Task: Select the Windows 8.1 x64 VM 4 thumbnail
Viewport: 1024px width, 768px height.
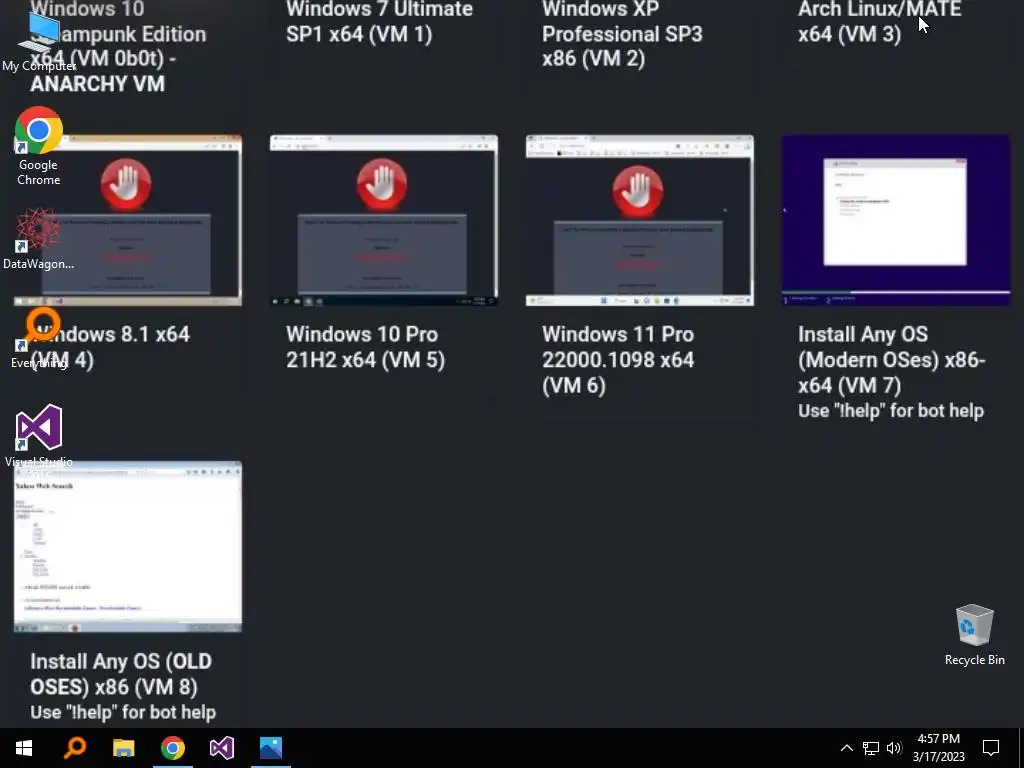Action: (128, 220)
